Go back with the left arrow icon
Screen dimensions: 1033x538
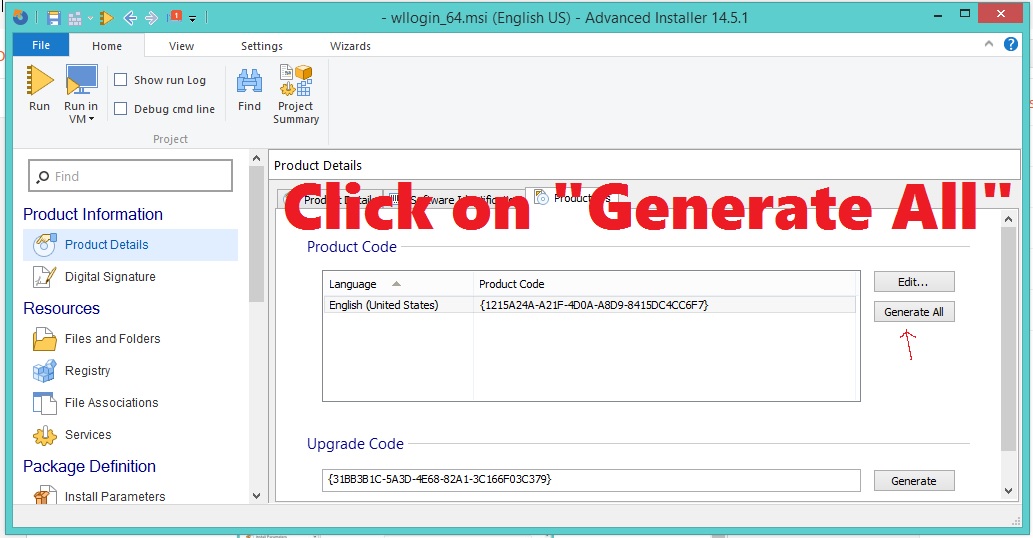(130, 18)
